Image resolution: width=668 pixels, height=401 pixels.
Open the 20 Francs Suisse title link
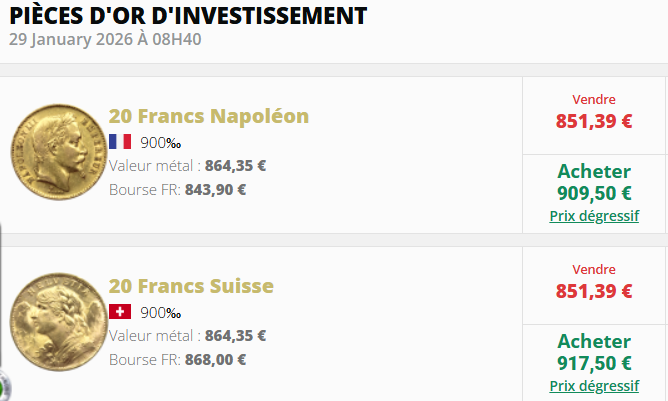pos(191,287)
